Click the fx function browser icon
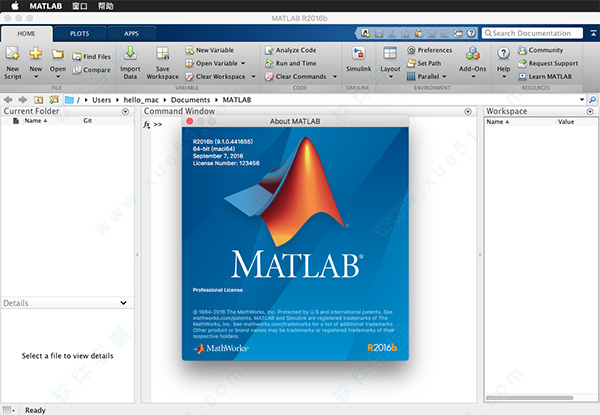Image resolution: width=600 pixels, height=415 pixels. click(x=147, y=125)
